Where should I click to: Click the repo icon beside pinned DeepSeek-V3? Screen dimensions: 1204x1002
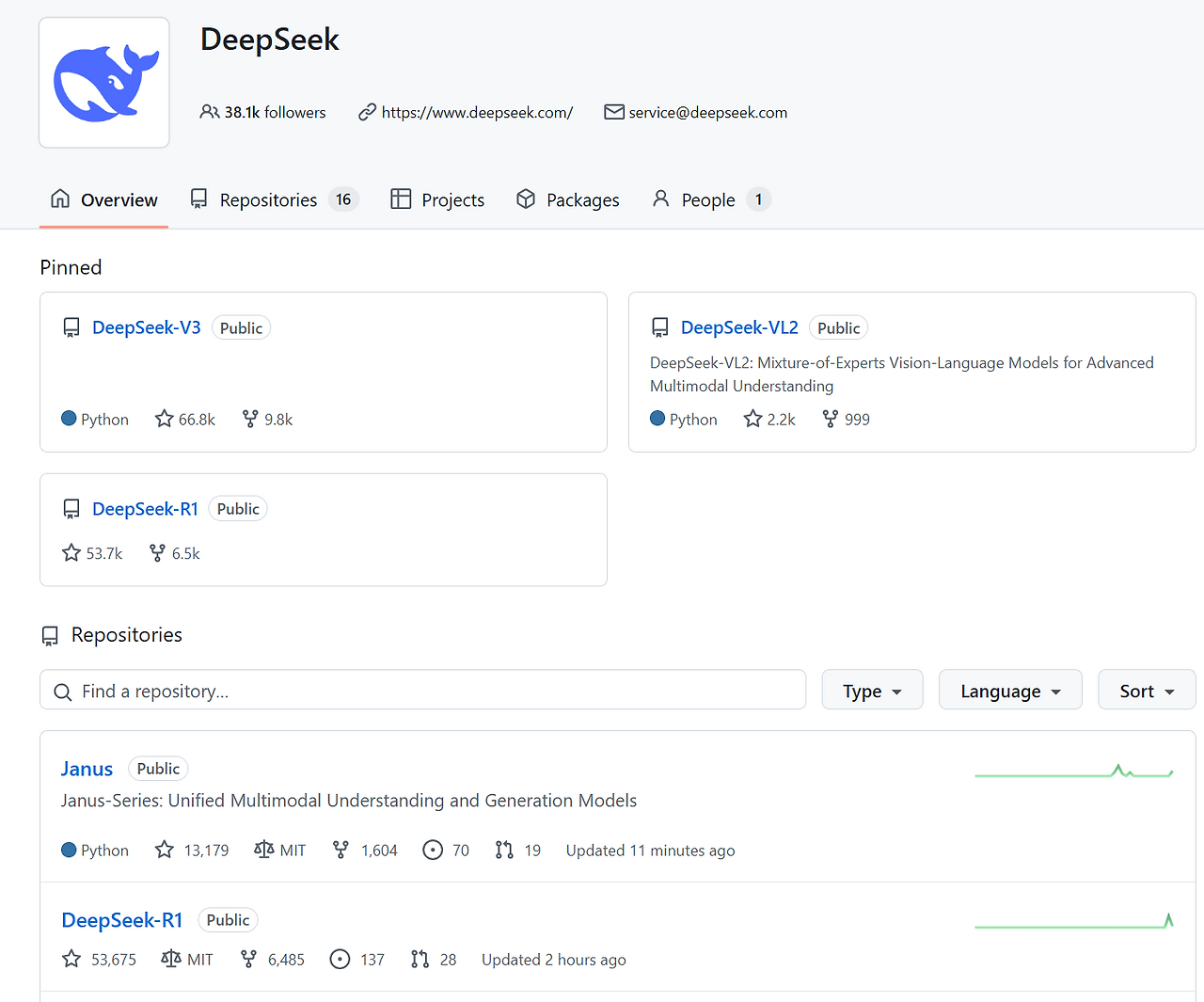click(71, 327)
